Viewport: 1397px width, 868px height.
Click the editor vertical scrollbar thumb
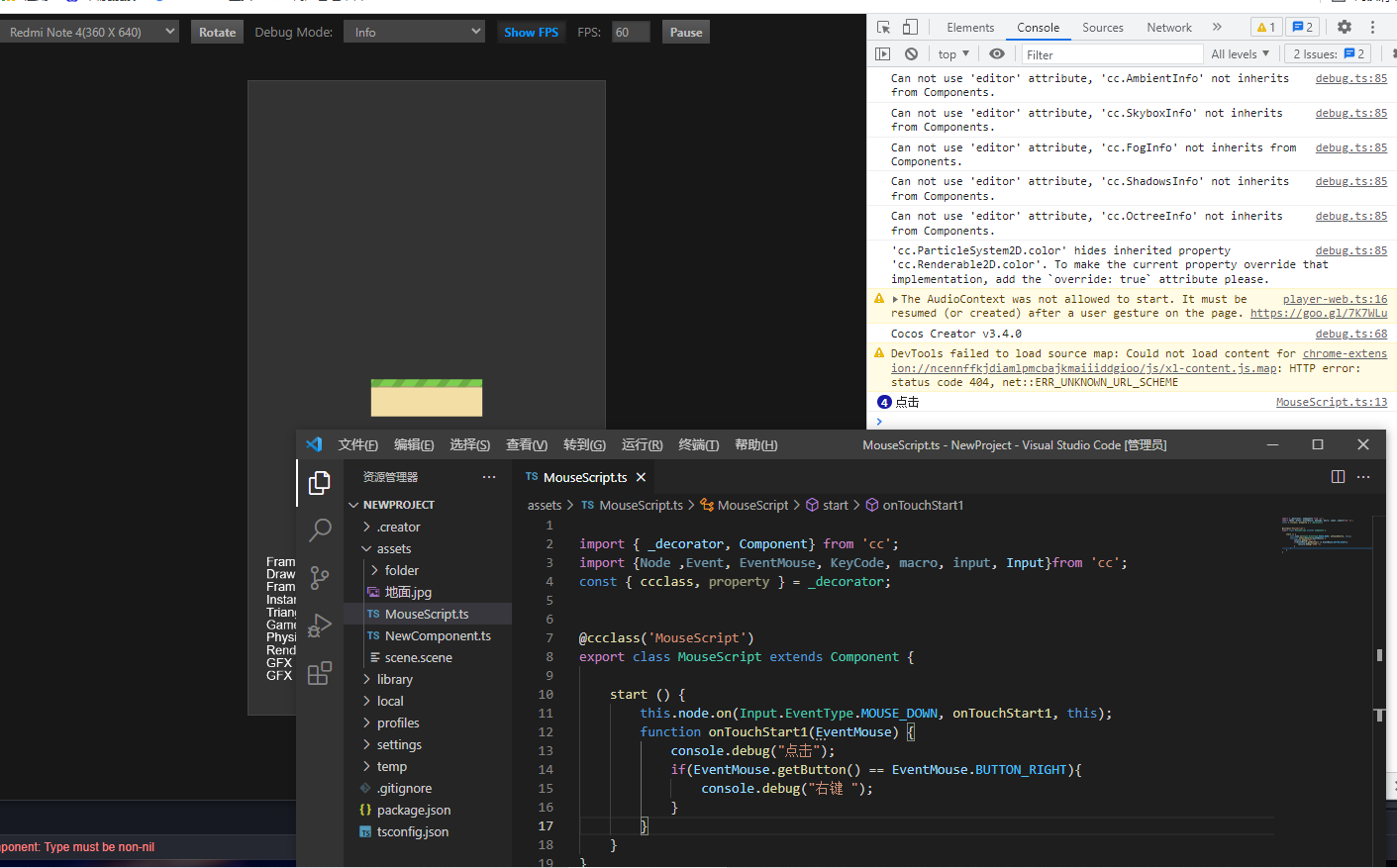tap(1379, 655)
